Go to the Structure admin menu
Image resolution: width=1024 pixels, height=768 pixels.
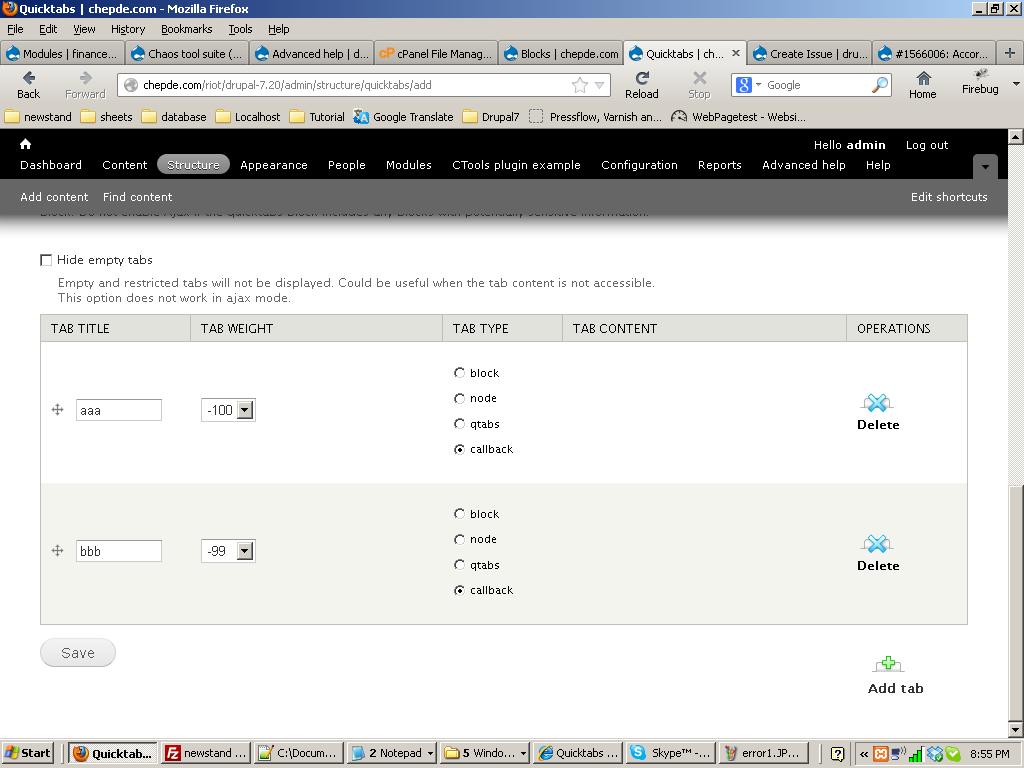(193, 165)
